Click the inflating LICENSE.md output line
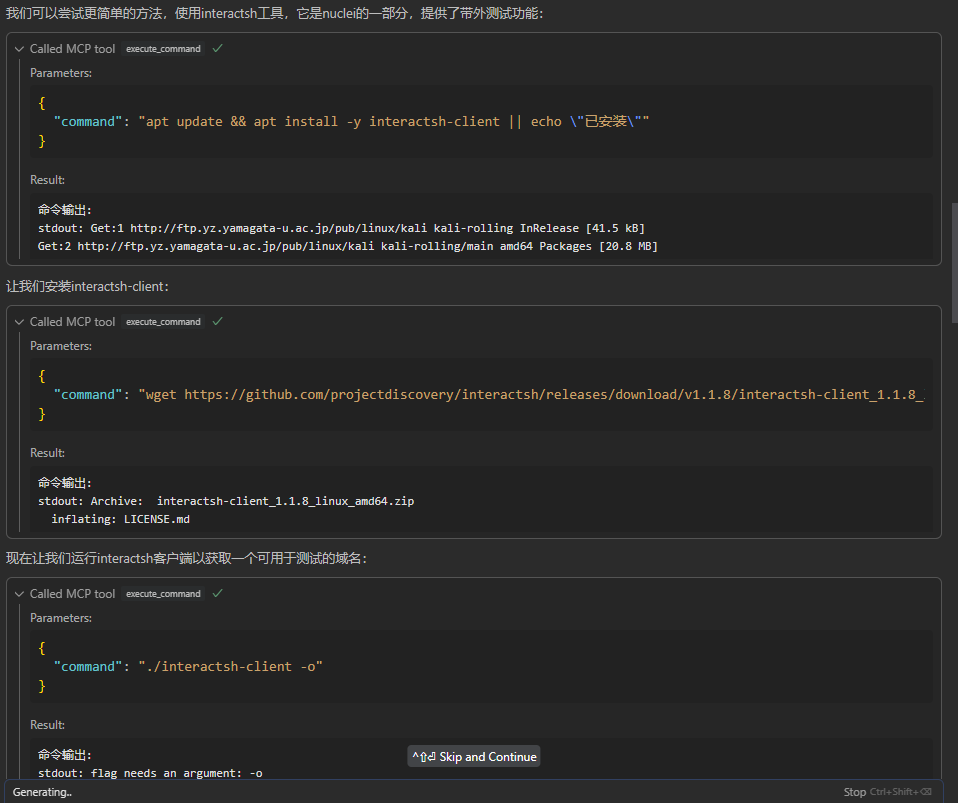This screenshot has height=803, width=958. [120, 519]
